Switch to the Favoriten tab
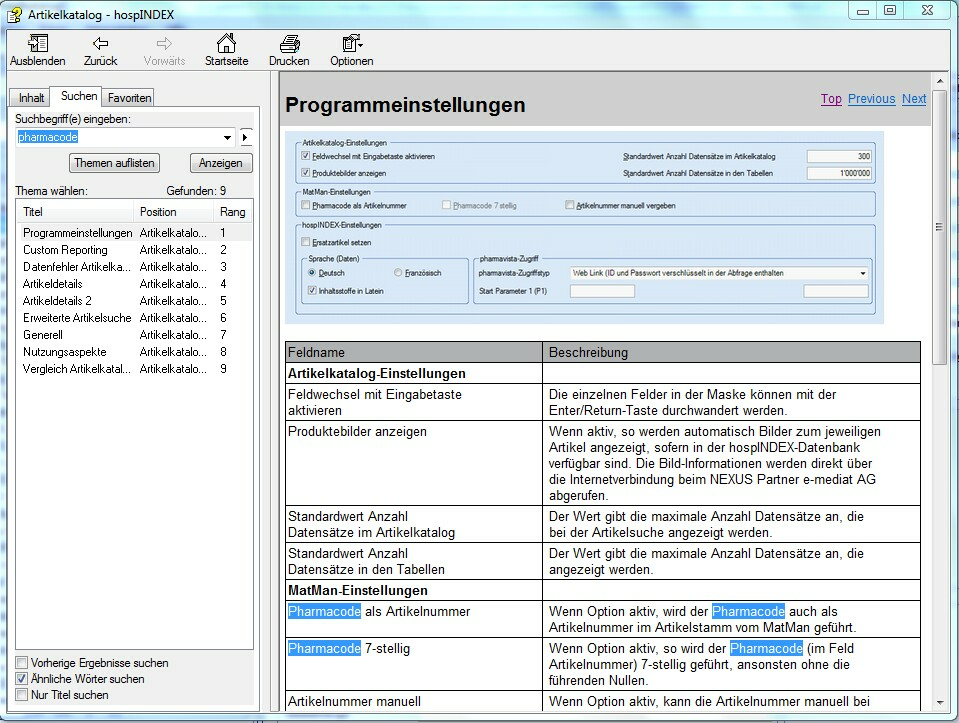The width and height of the screenshot is (959, 723). point(129,98)
